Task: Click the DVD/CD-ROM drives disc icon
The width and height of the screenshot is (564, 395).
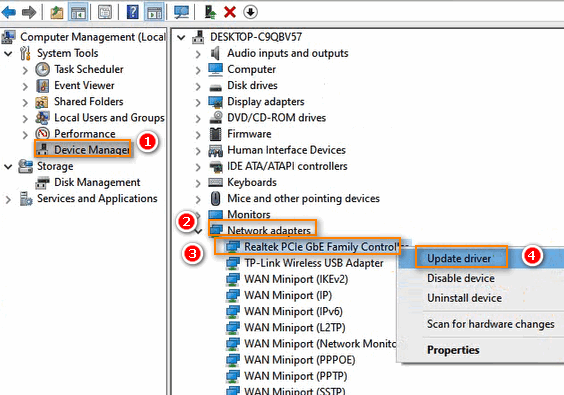Action: 216,118
